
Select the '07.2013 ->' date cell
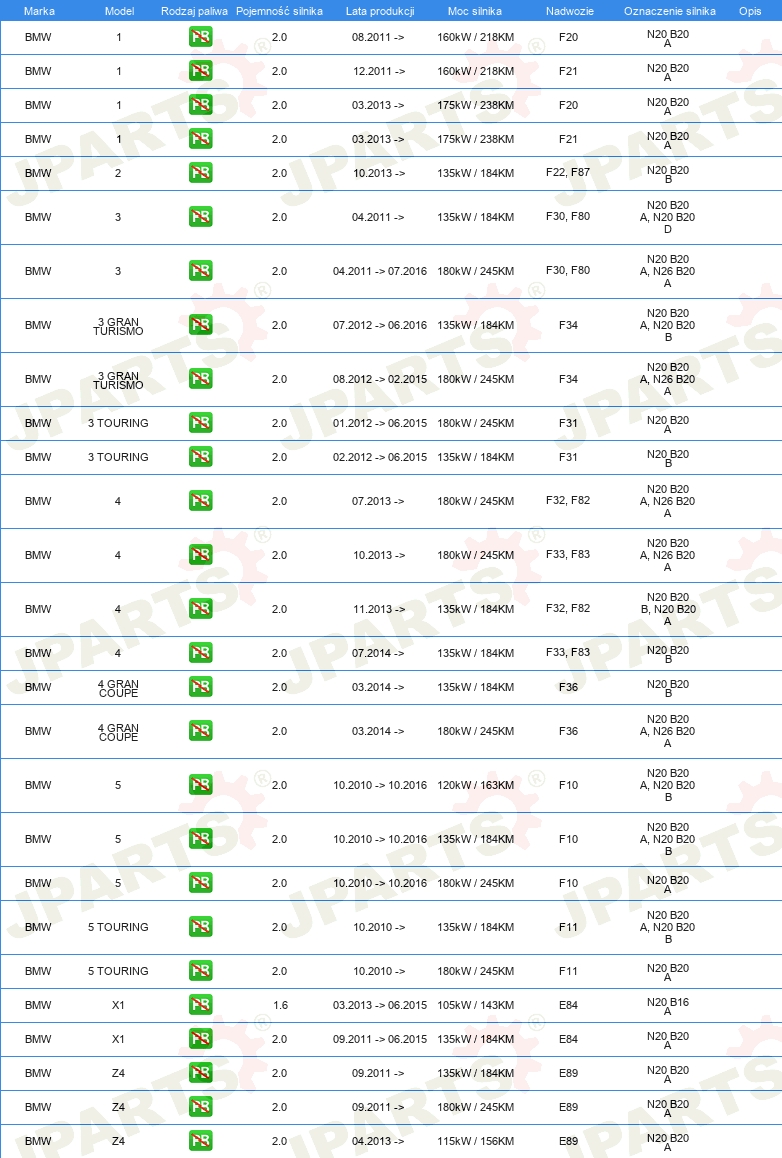(378, 501)
